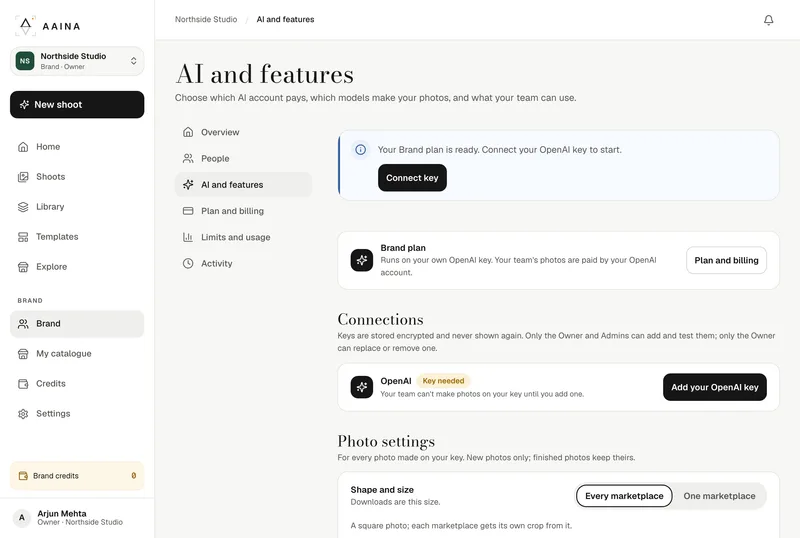Screen dimensions: 800x538
Task: Click the Shape and size label
Action: (382, 490)
